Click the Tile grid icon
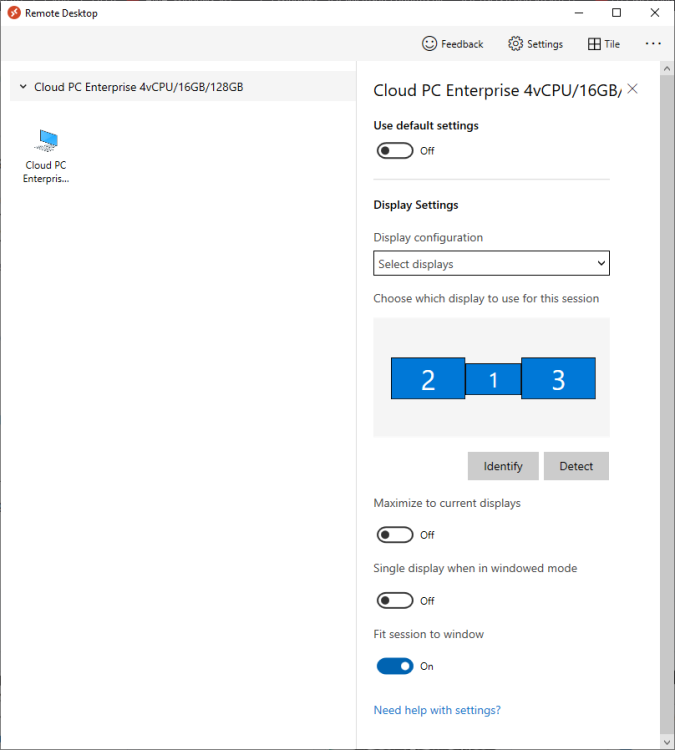Viewport: 675px width, 750px height. click(594, 44)
